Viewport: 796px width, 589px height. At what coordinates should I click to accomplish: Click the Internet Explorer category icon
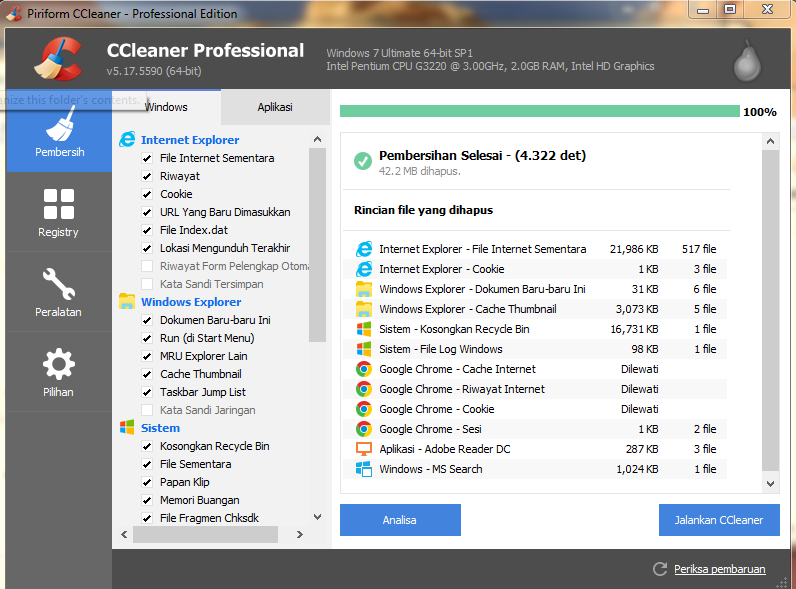[127, 140]
